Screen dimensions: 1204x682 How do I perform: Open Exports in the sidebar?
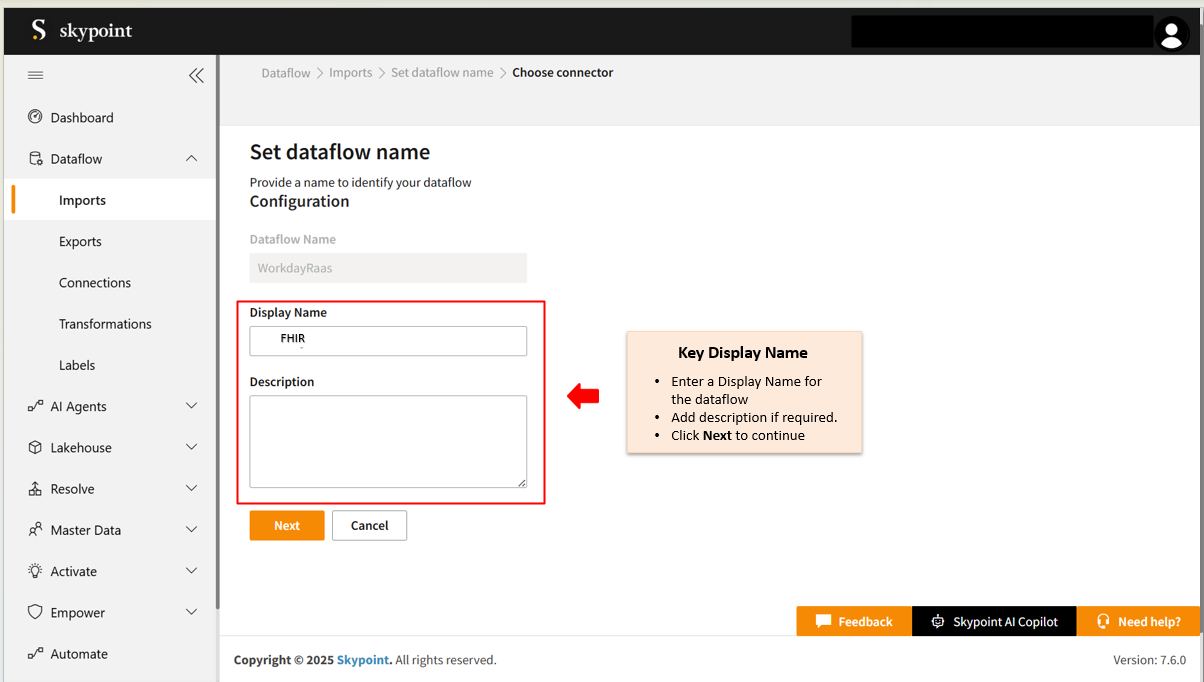[80, 242]
